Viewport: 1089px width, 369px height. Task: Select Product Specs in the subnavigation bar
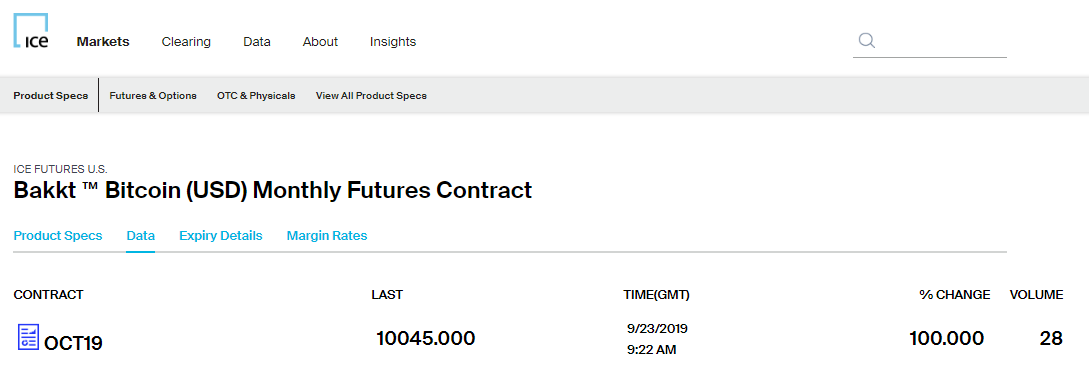(x=51, y=96)
